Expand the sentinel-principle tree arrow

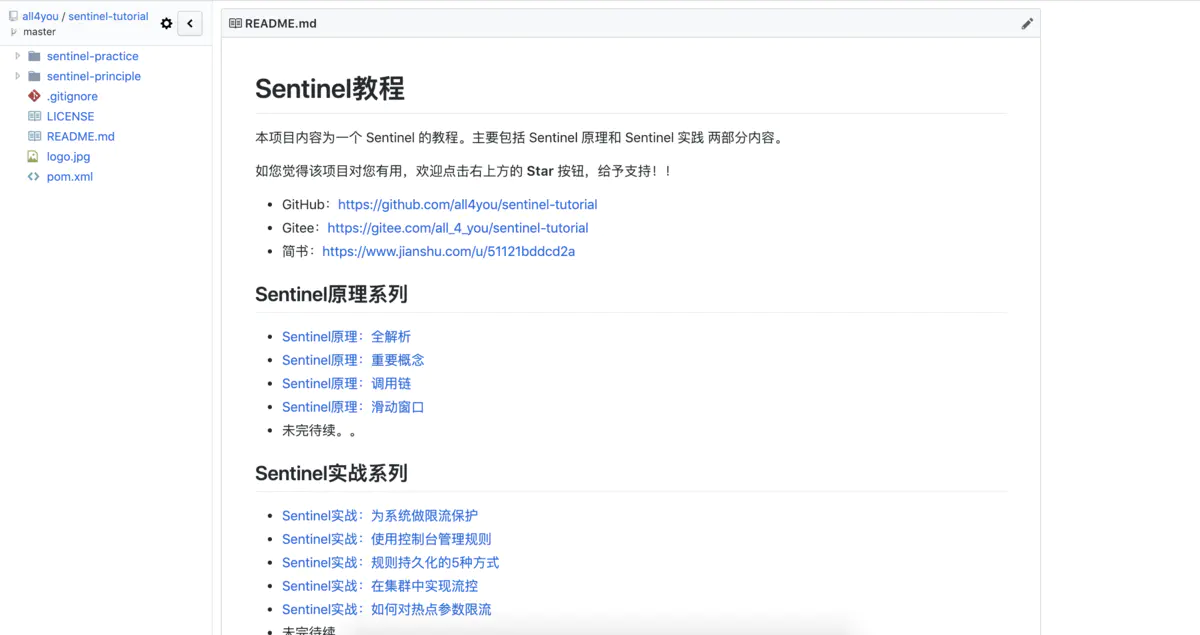pyautogui.click(x=17, y=76)
